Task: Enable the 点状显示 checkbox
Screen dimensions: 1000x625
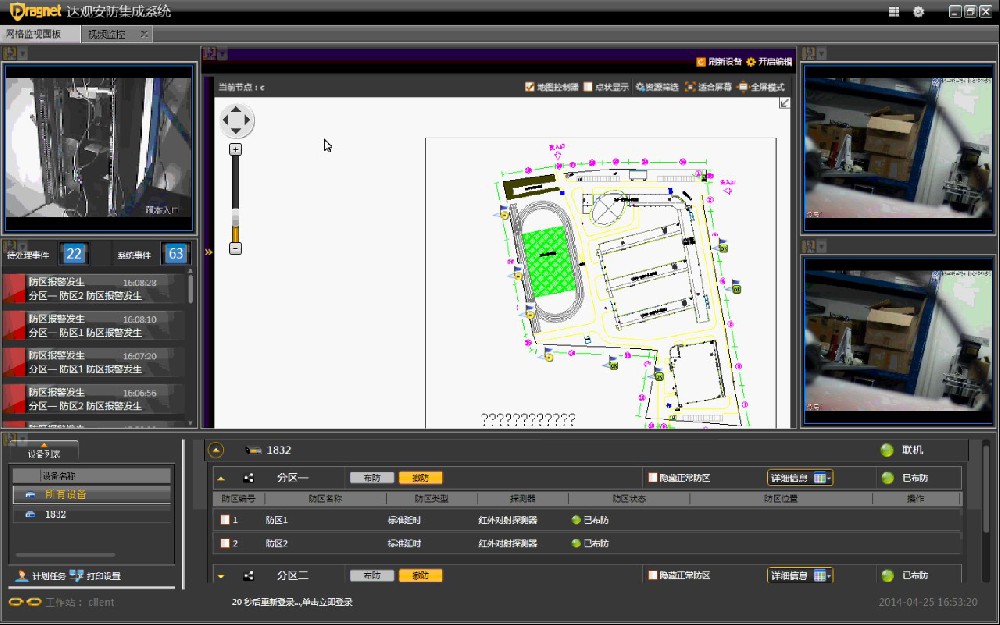Action: pos(588,87)
